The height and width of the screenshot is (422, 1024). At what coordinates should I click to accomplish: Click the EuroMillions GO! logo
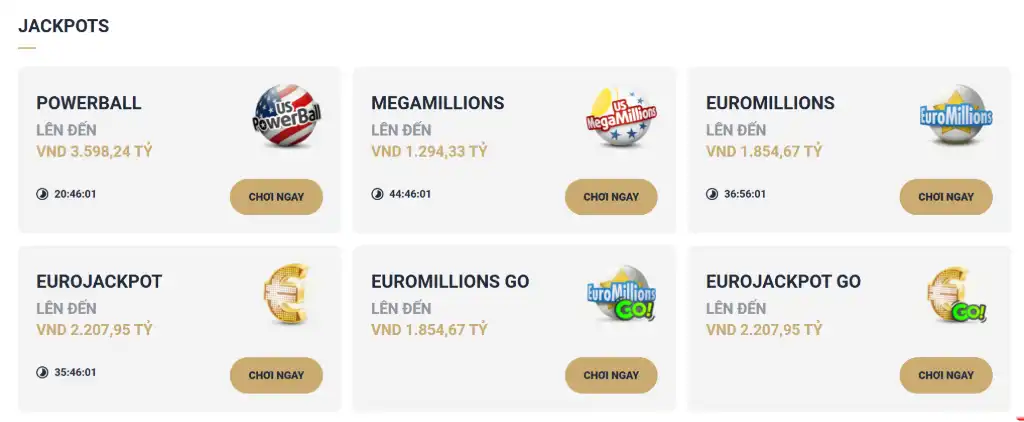coord(621,296)
